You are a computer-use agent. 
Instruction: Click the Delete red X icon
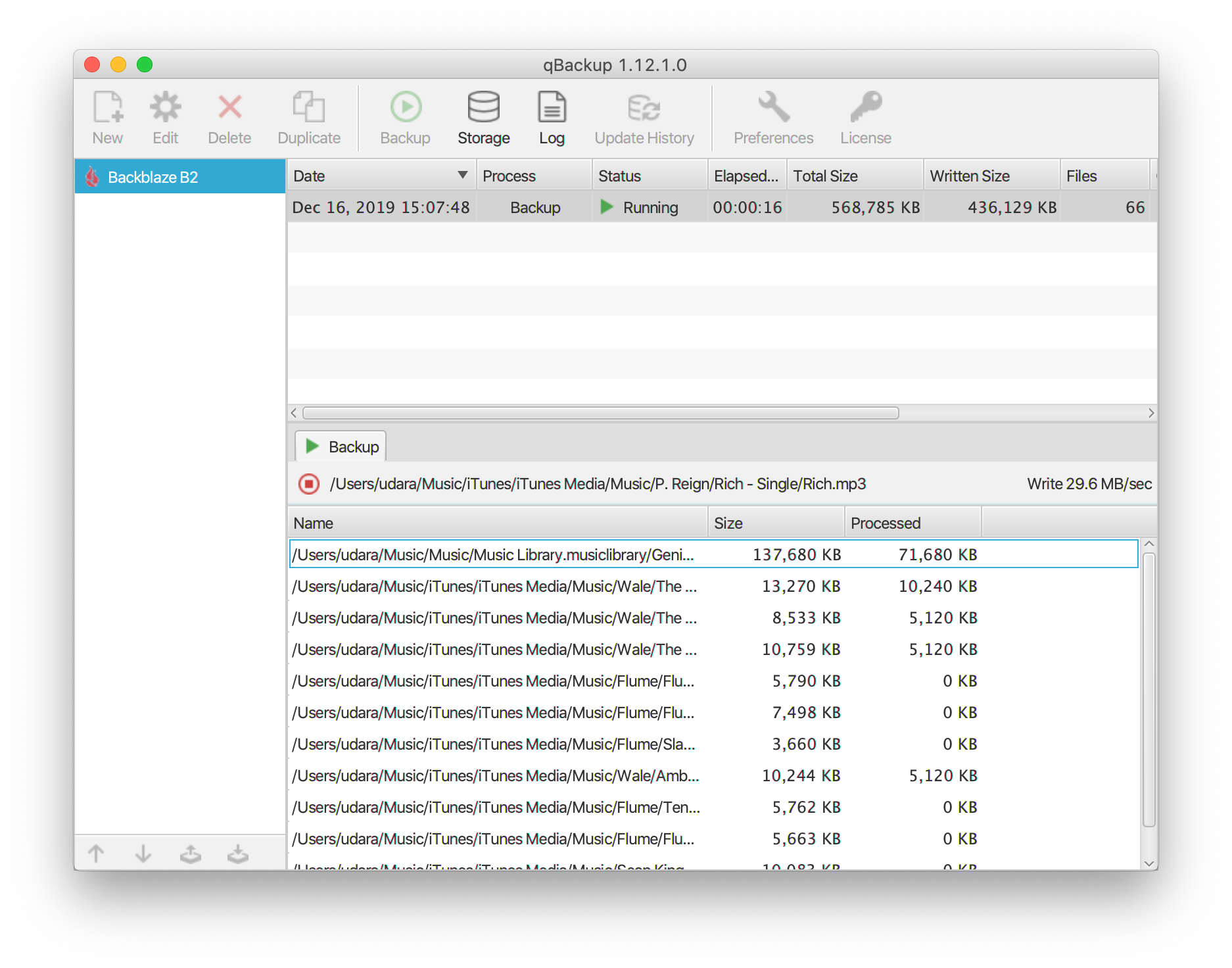(x=229, y=107)
